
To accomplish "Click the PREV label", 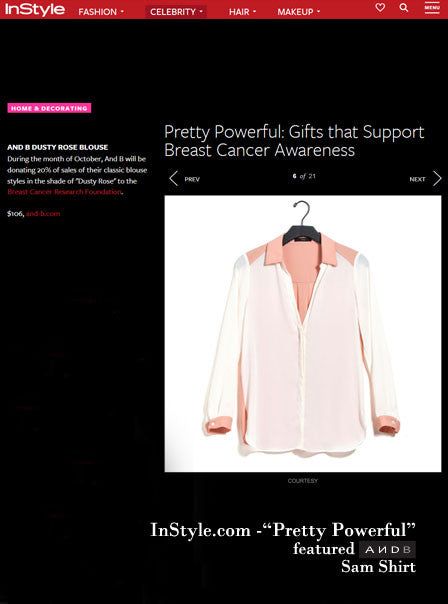I will [192, 179].
